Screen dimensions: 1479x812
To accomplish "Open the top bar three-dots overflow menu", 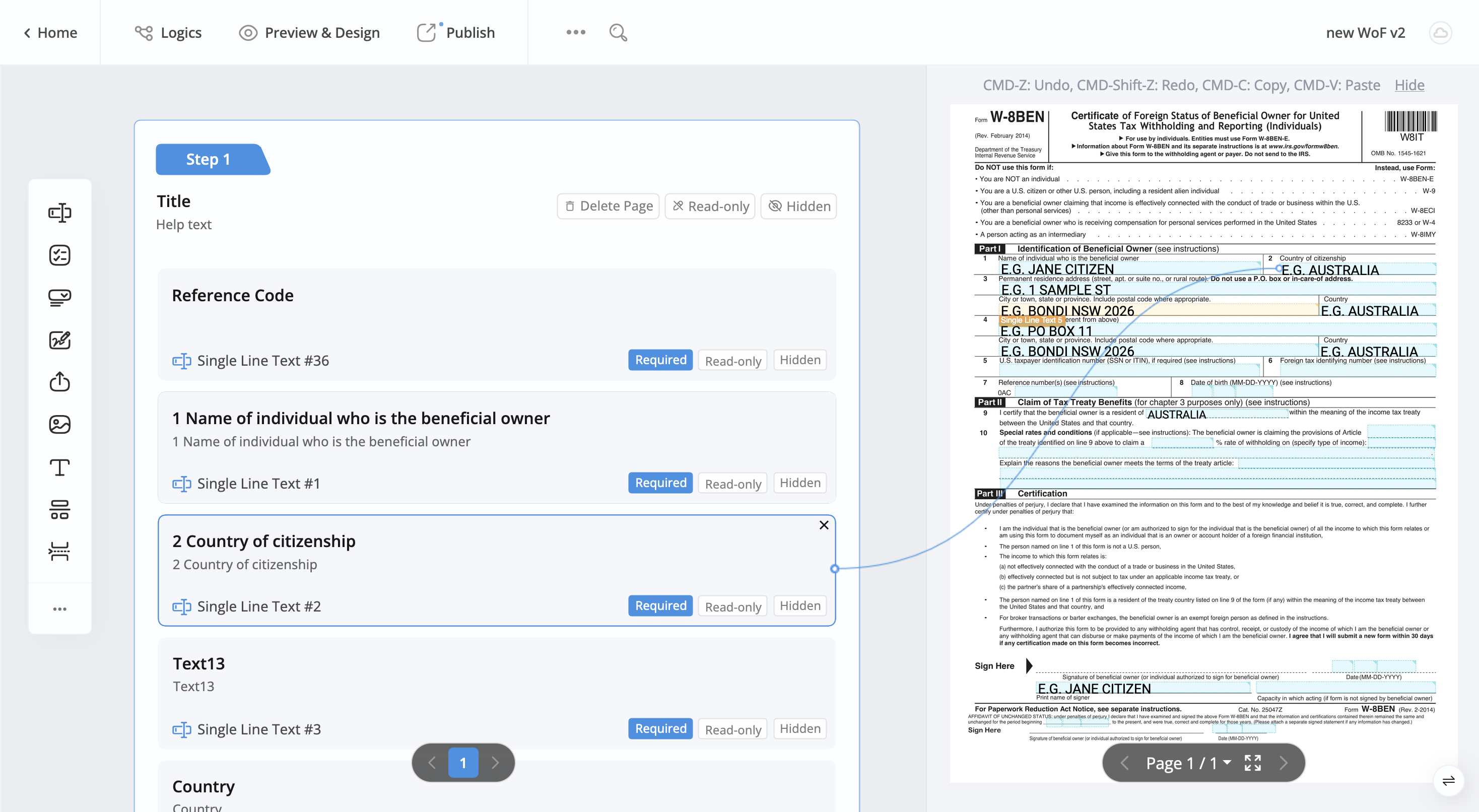I will click(575, 33).
